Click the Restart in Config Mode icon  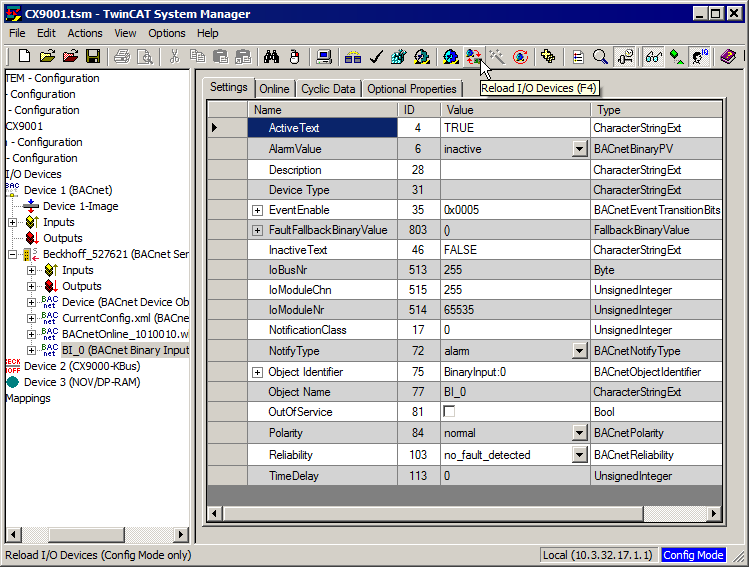click(x=450, y=57)
